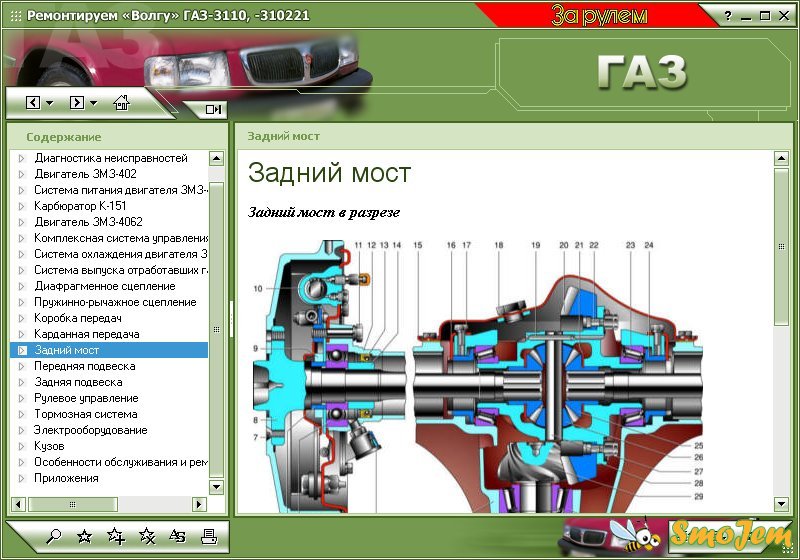Open bookmarks star icon

pos(84,536)
